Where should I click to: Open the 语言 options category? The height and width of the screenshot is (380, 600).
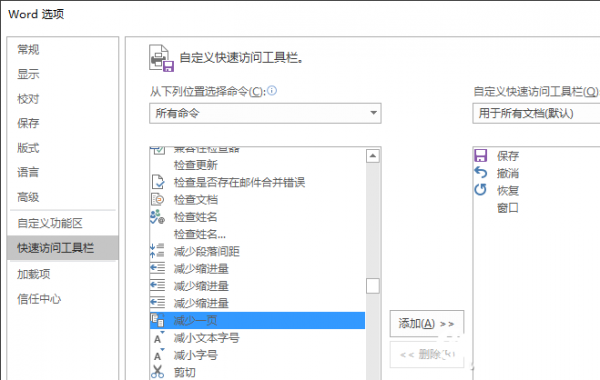click(28, 172)
